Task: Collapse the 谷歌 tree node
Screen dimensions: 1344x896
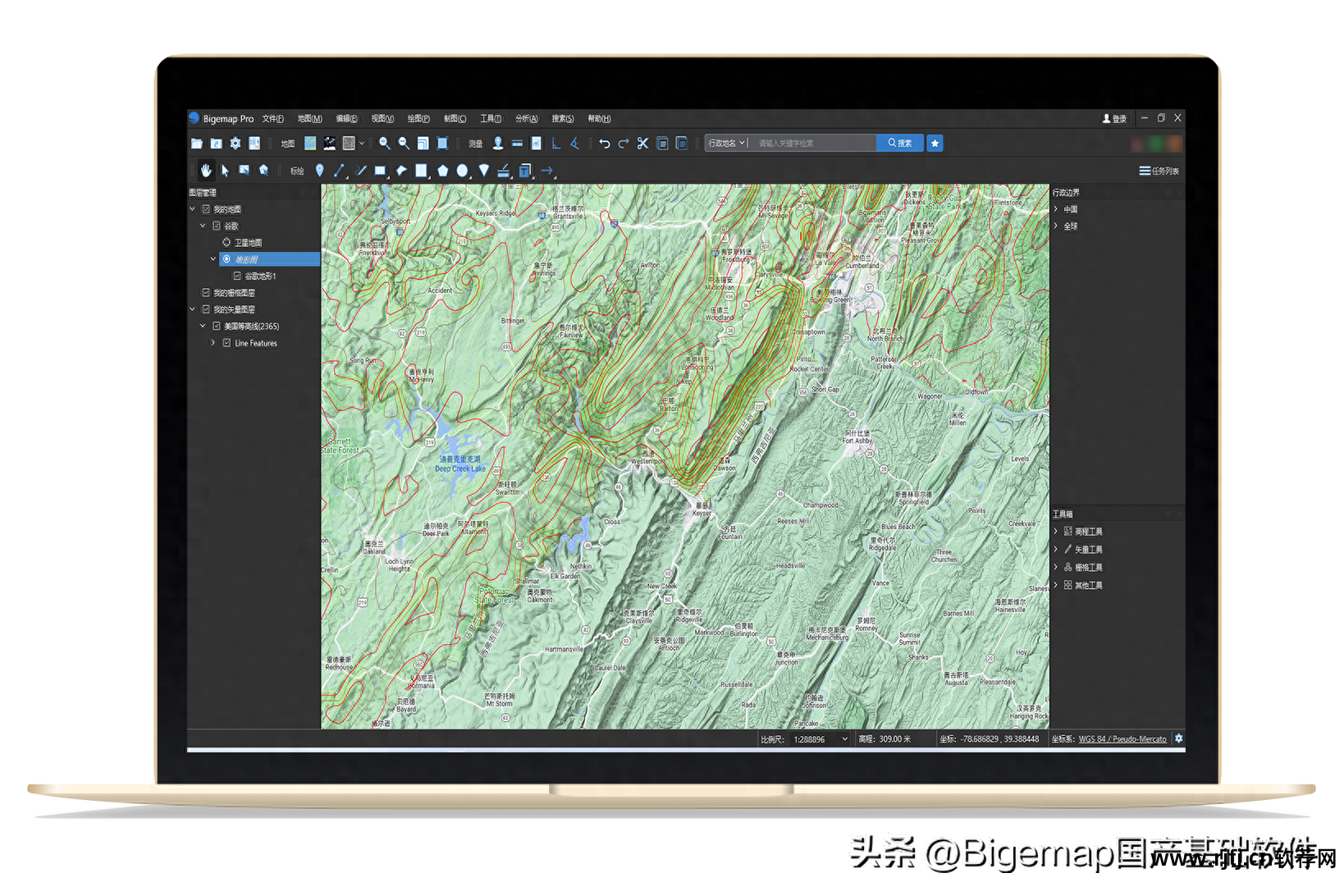Action: click(203, 226)
